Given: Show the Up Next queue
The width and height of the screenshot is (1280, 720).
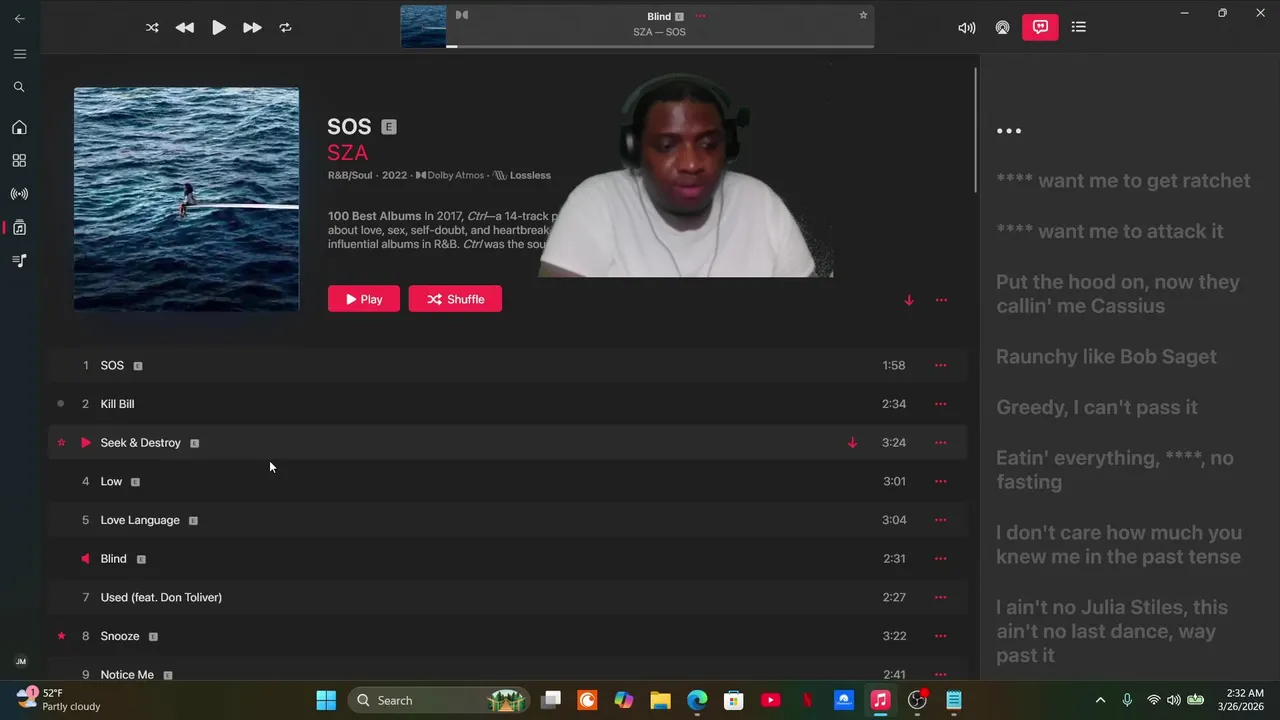Looking at the screenshot, I should click(x=1078, y=27).
